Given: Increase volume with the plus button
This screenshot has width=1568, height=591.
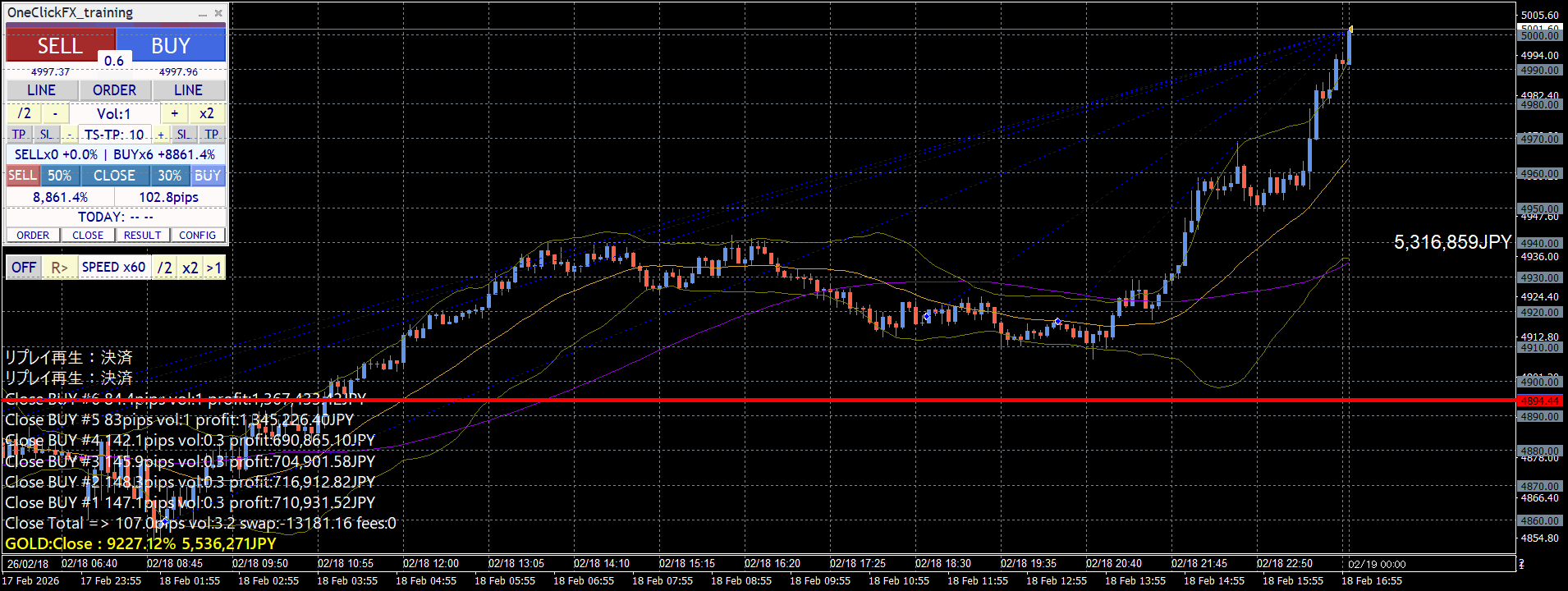Looking at the screenshot, I should [174, 113].
